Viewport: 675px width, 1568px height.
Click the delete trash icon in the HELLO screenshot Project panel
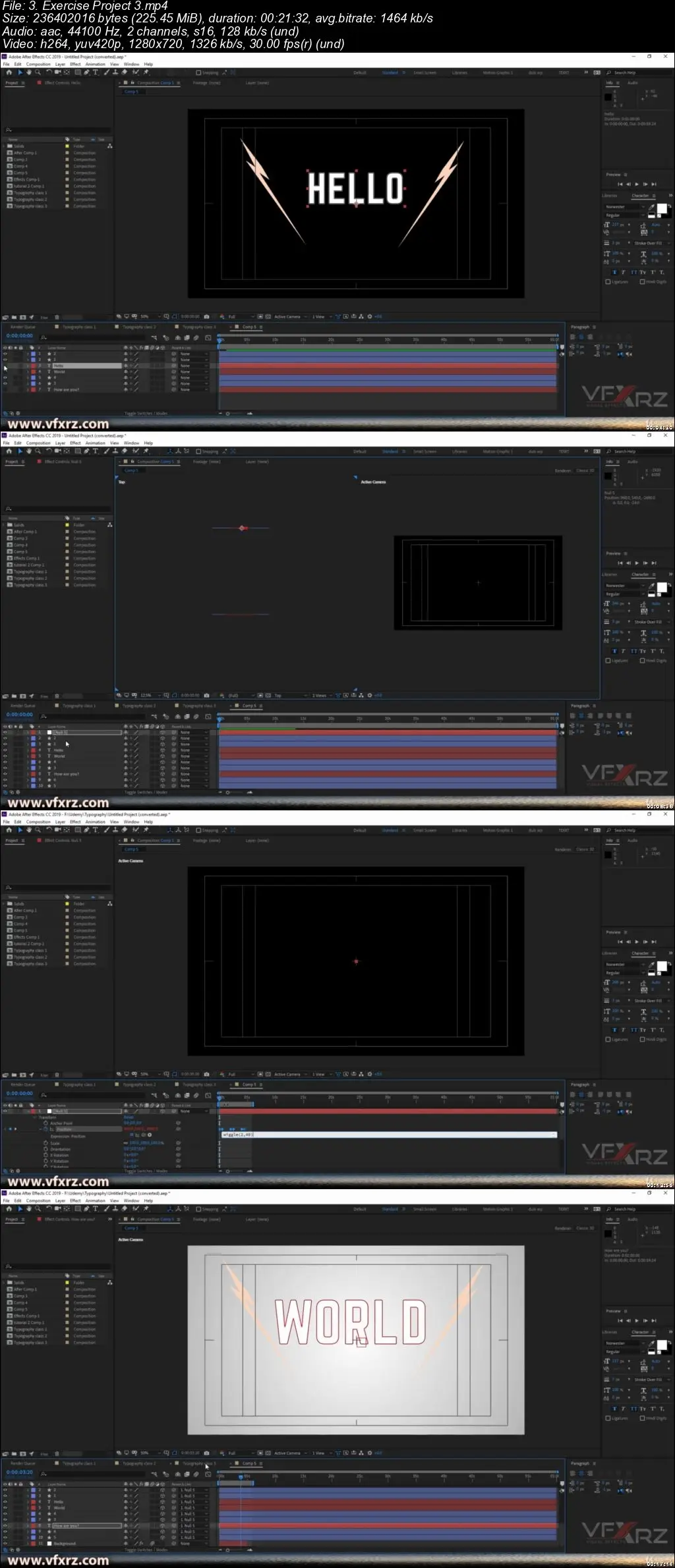point(57,318)
